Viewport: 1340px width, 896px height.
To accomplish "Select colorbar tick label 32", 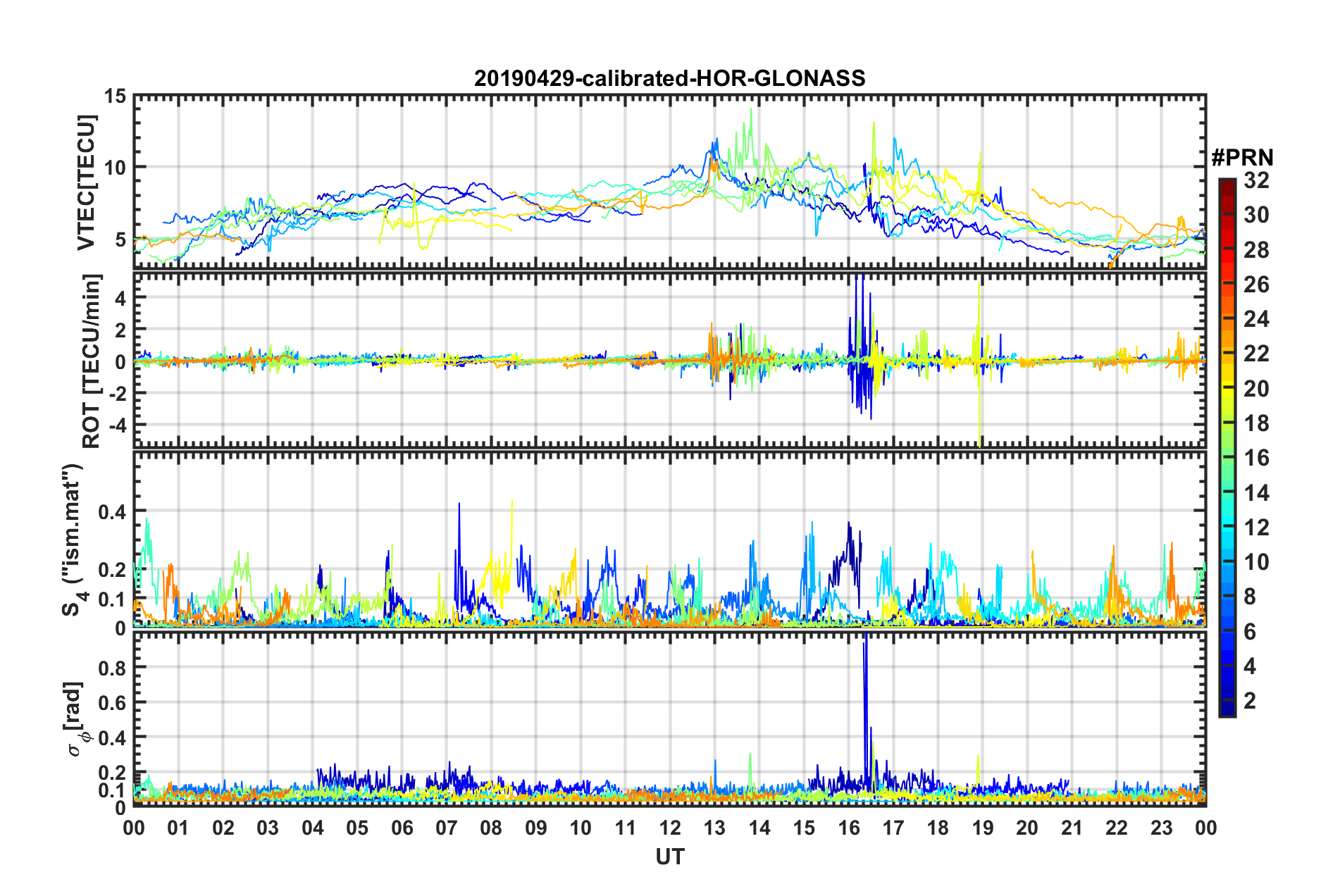I will pyautogui.click(x=1256, y=180).
